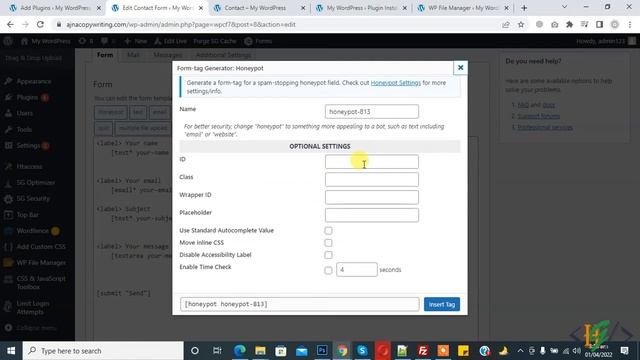Enable Use Standard Autocomplete Value checkbox
The height and width of the screenshot is (360, 640).
[x=328, y=231]
